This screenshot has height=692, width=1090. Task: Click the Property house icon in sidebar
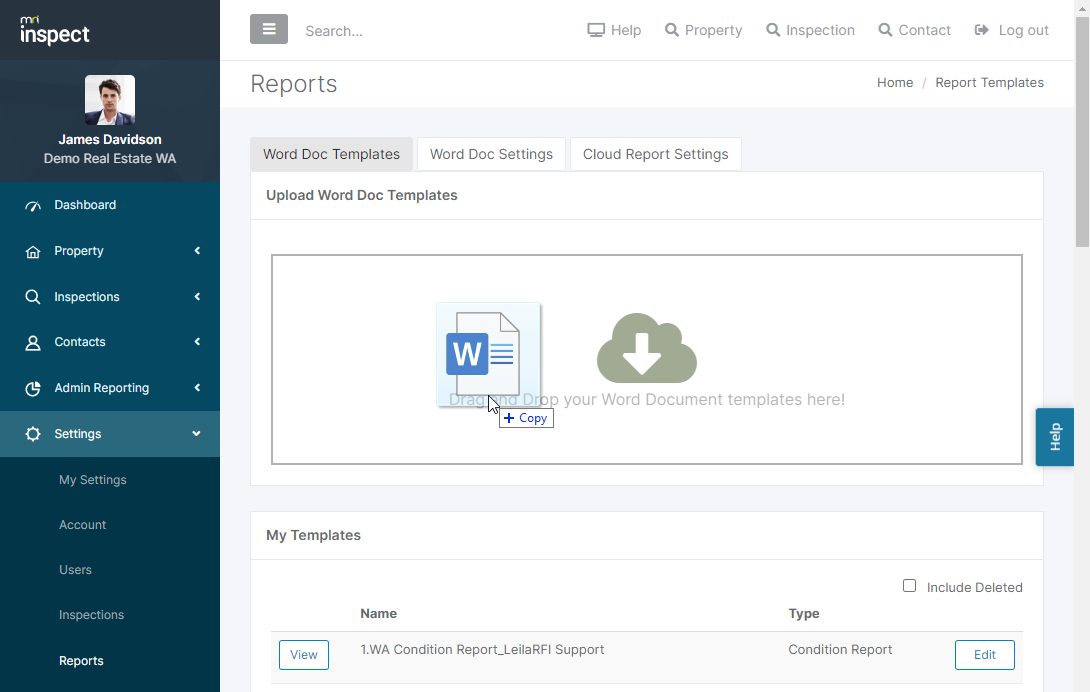pos(33,251)
